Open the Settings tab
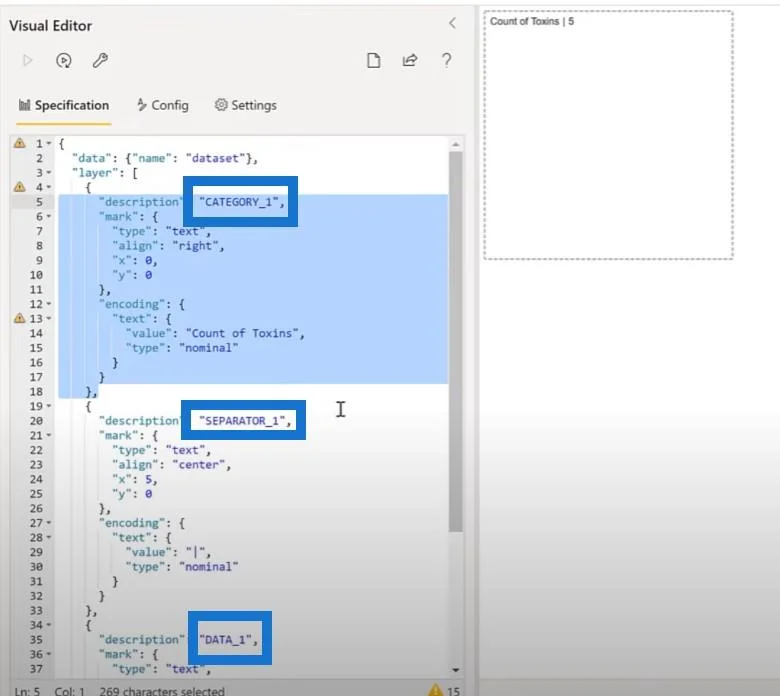The width and height of the screenshot is (780, 696). coord(245,105)
